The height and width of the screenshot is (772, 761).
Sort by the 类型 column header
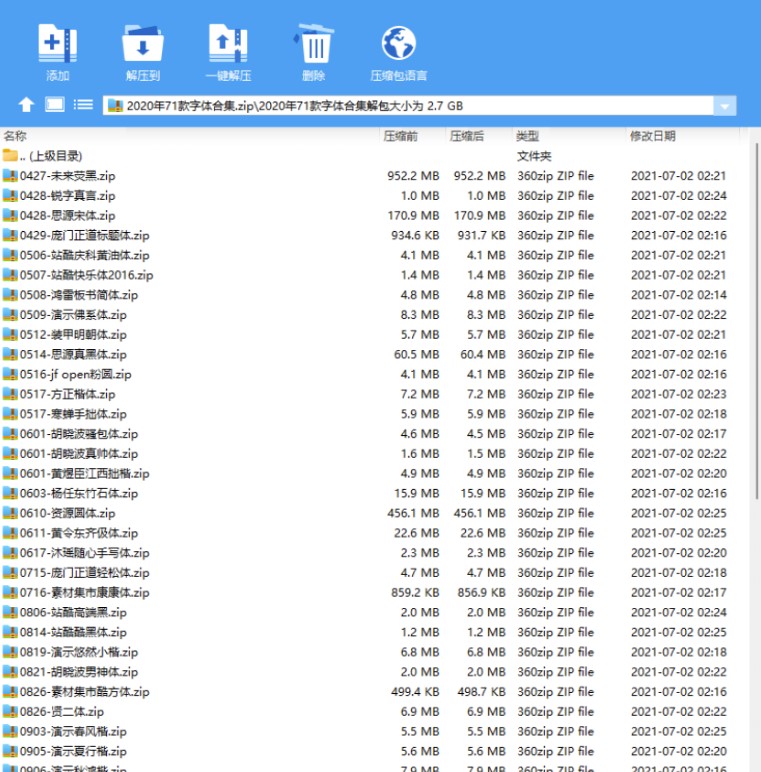coord(527,136)
